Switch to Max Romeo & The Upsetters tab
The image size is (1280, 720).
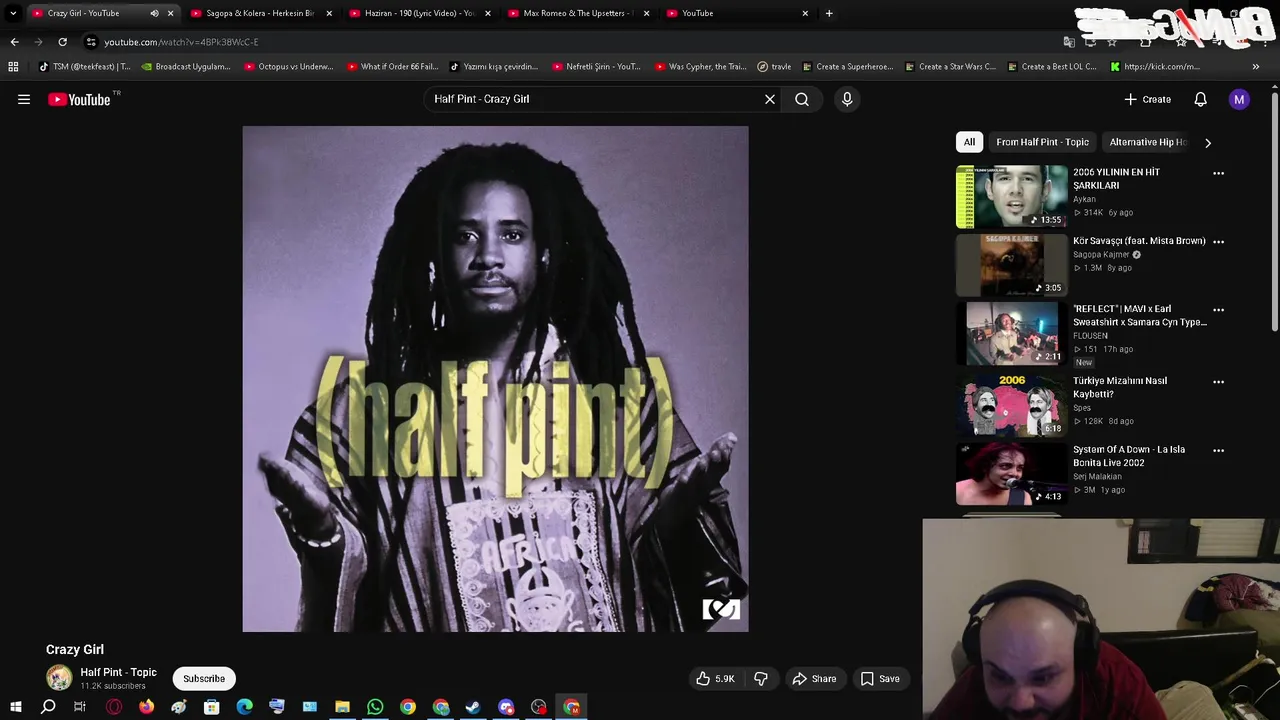pos(576,13)
